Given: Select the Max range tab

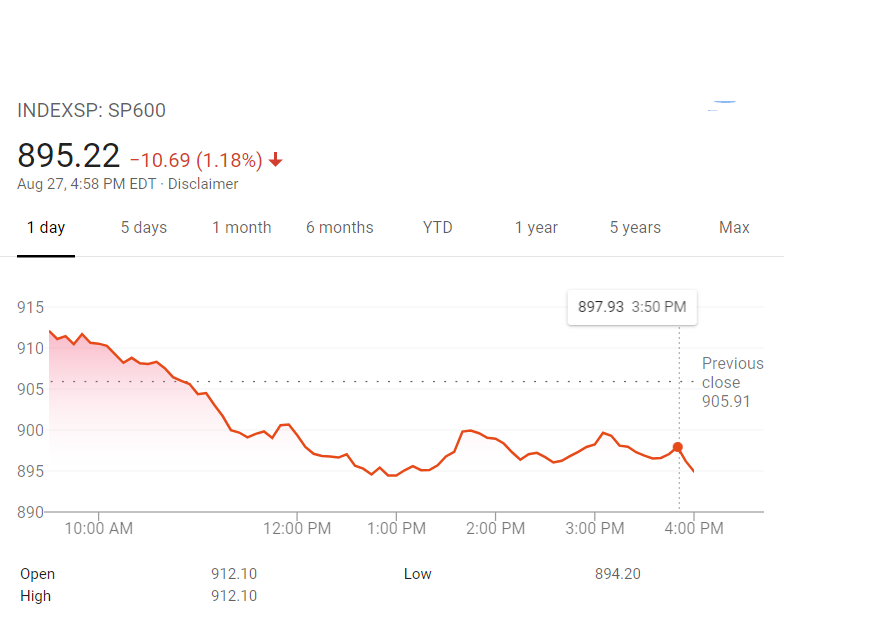Looking at the screenshot, I should coord(734,228).
